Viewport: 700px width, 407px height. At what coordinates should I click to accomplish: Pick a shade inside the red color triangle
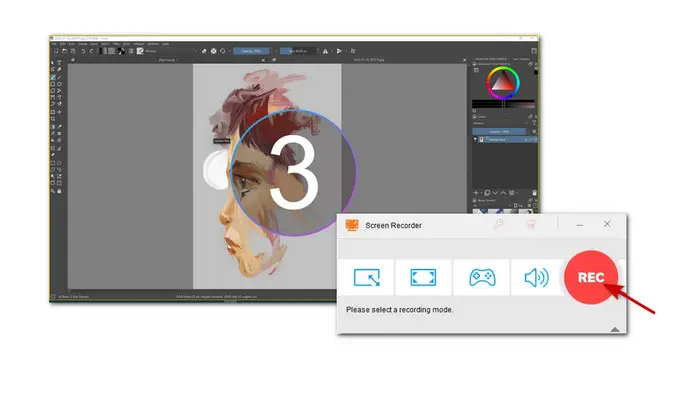[503, 83]
